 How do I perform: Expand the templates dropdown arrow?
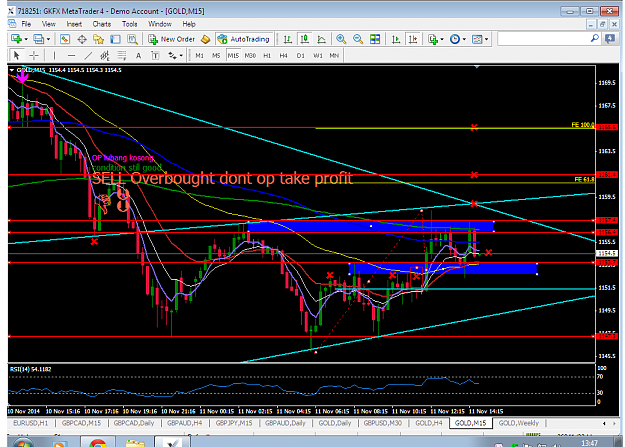(x=487, y=39)
